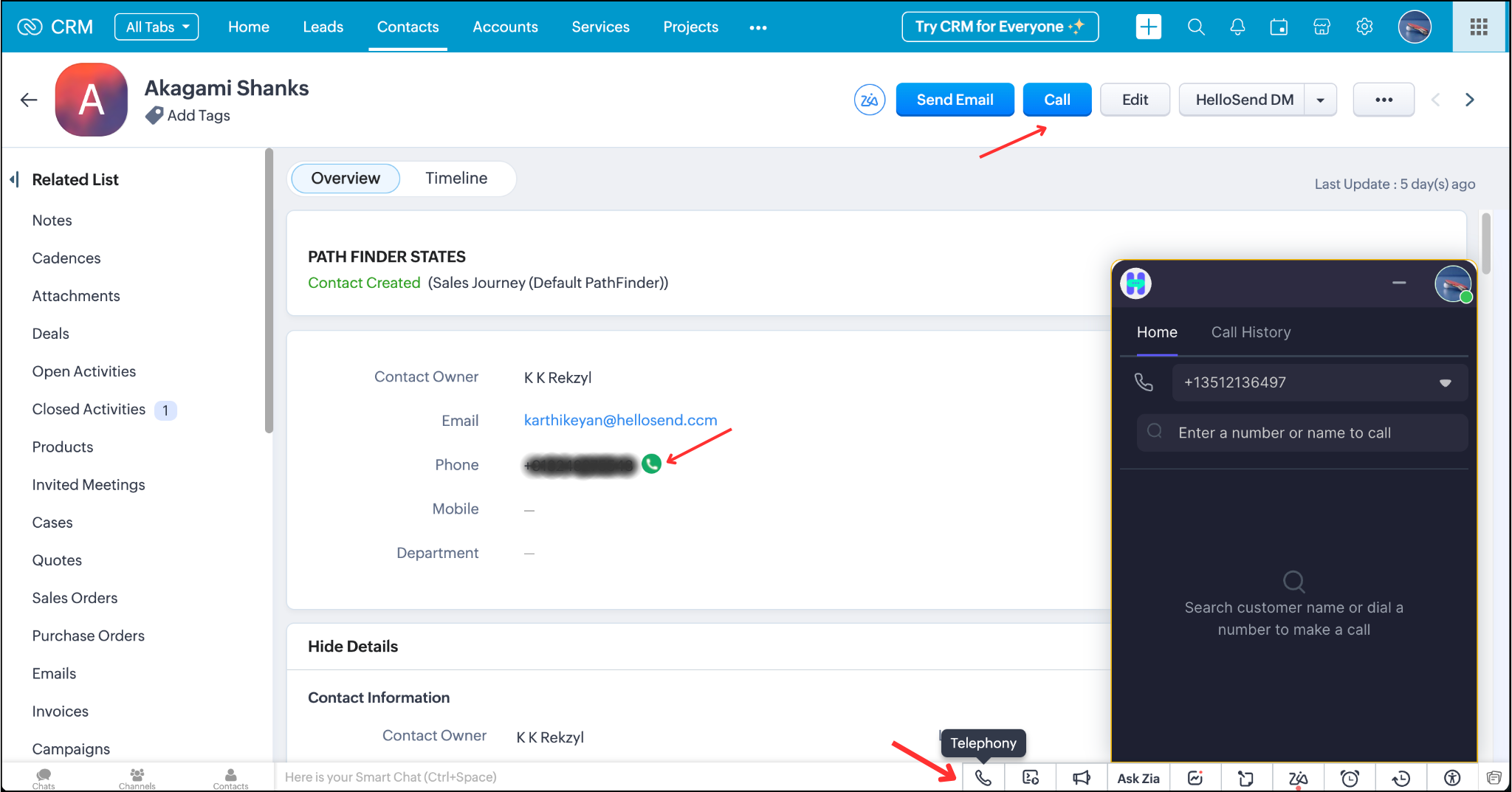
Task: Open Notes in Related List
Action: tap(52, 220)
